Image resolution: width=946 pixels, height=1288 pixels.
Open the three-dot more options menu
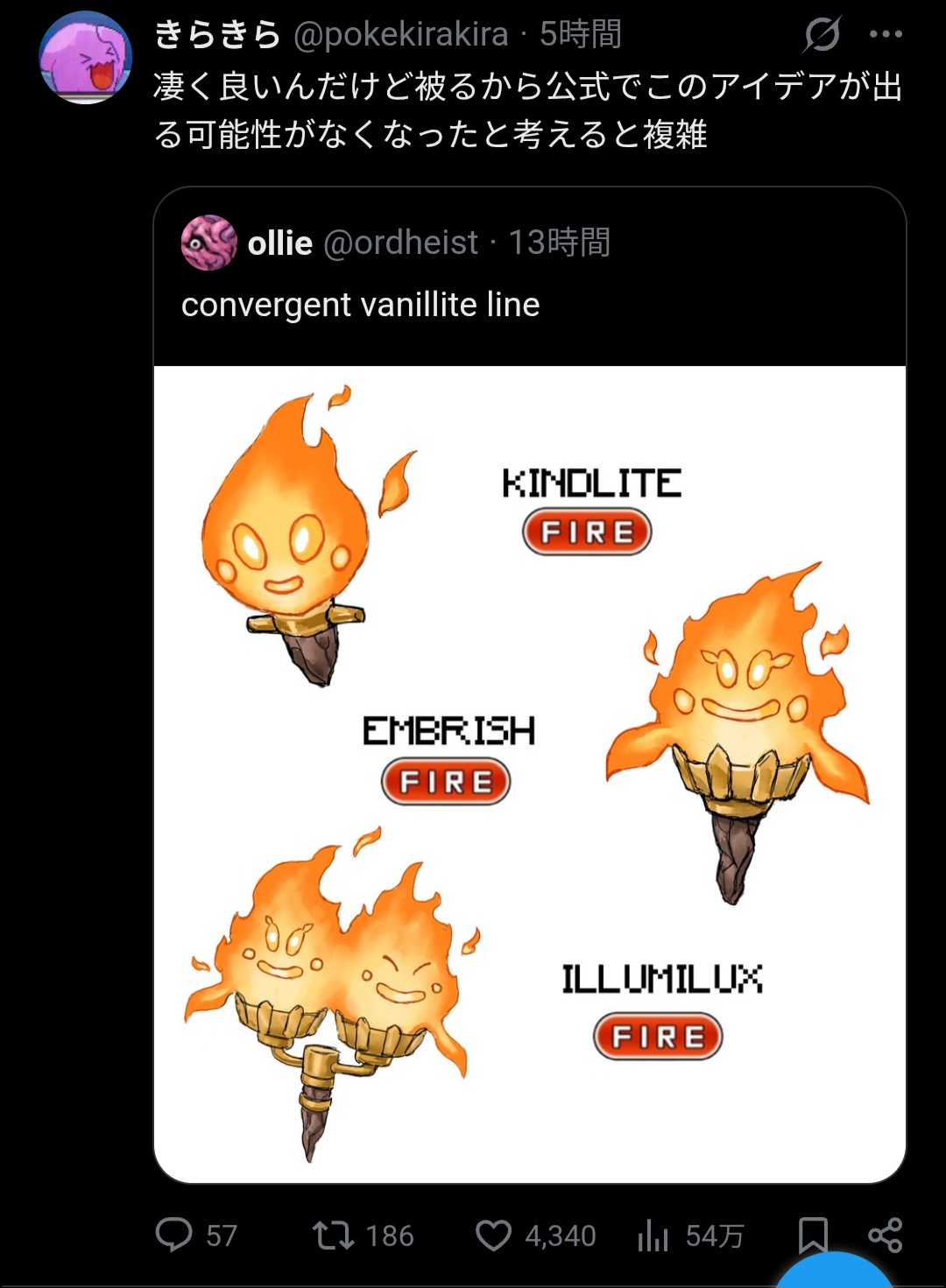[x=886, y=34]
